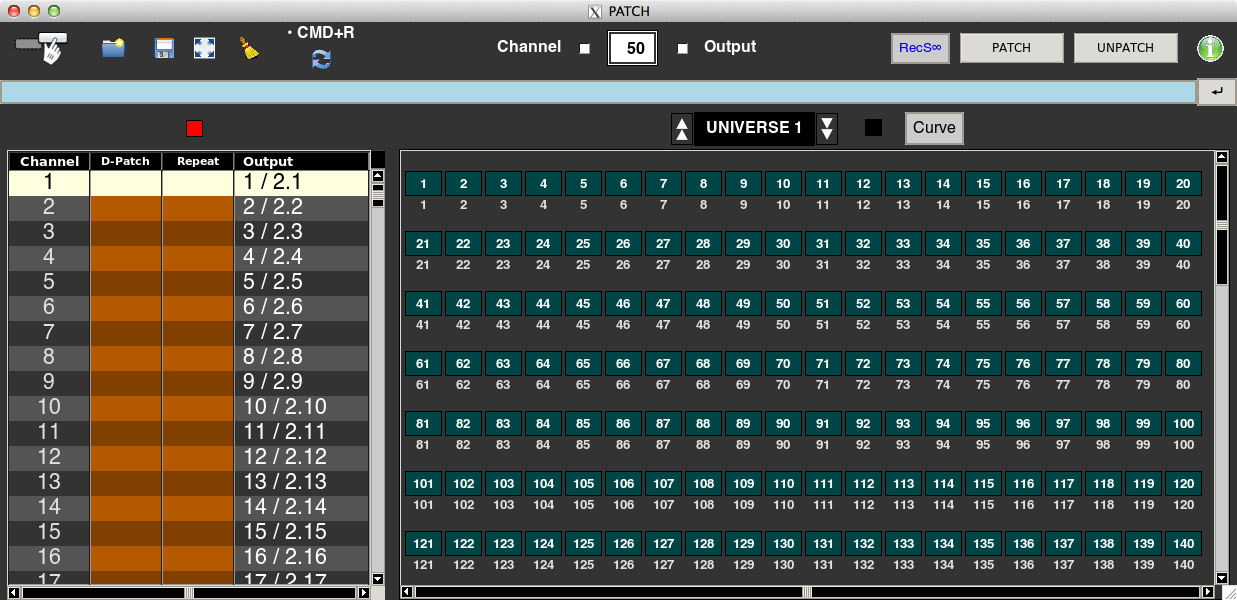
Task: Click the D-Patch column header
Action: [126, 161]
